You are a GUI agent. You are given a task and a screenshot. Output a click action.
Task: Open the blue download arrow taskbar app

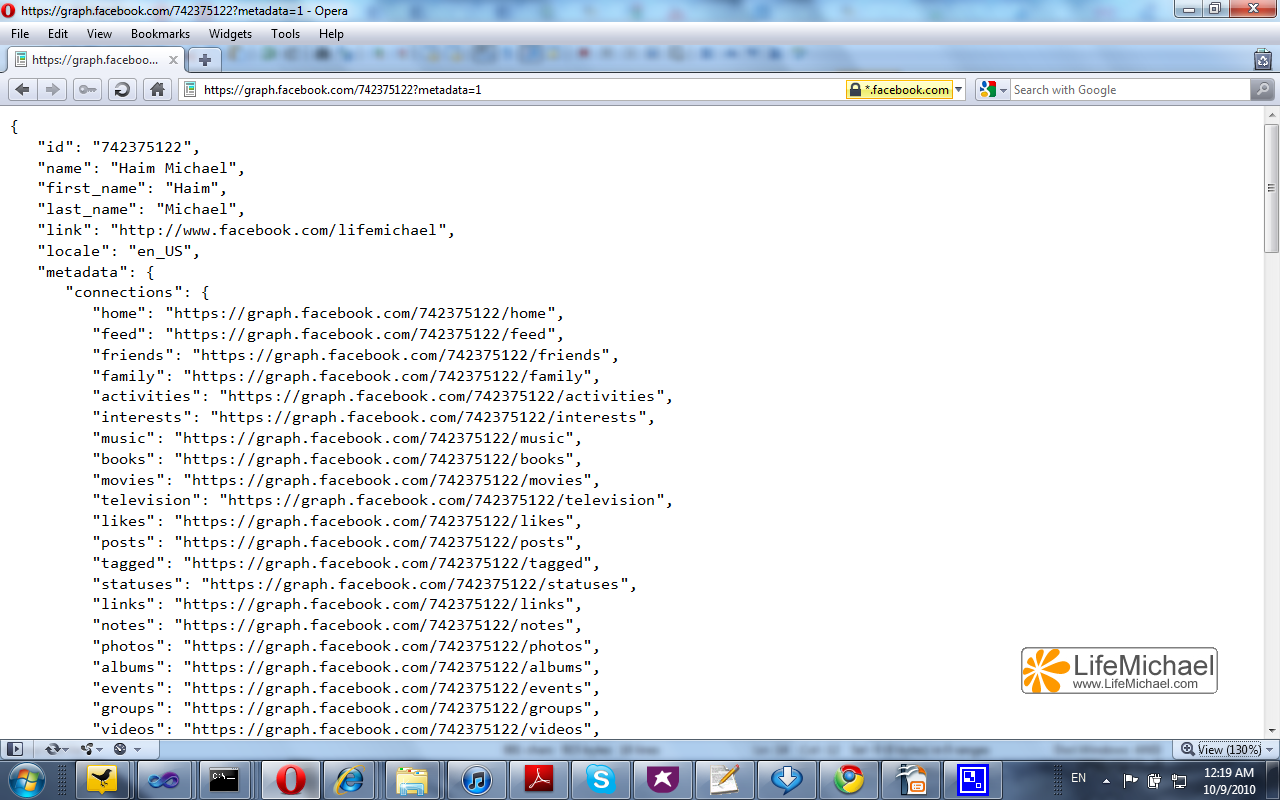(x=786, y=780)
